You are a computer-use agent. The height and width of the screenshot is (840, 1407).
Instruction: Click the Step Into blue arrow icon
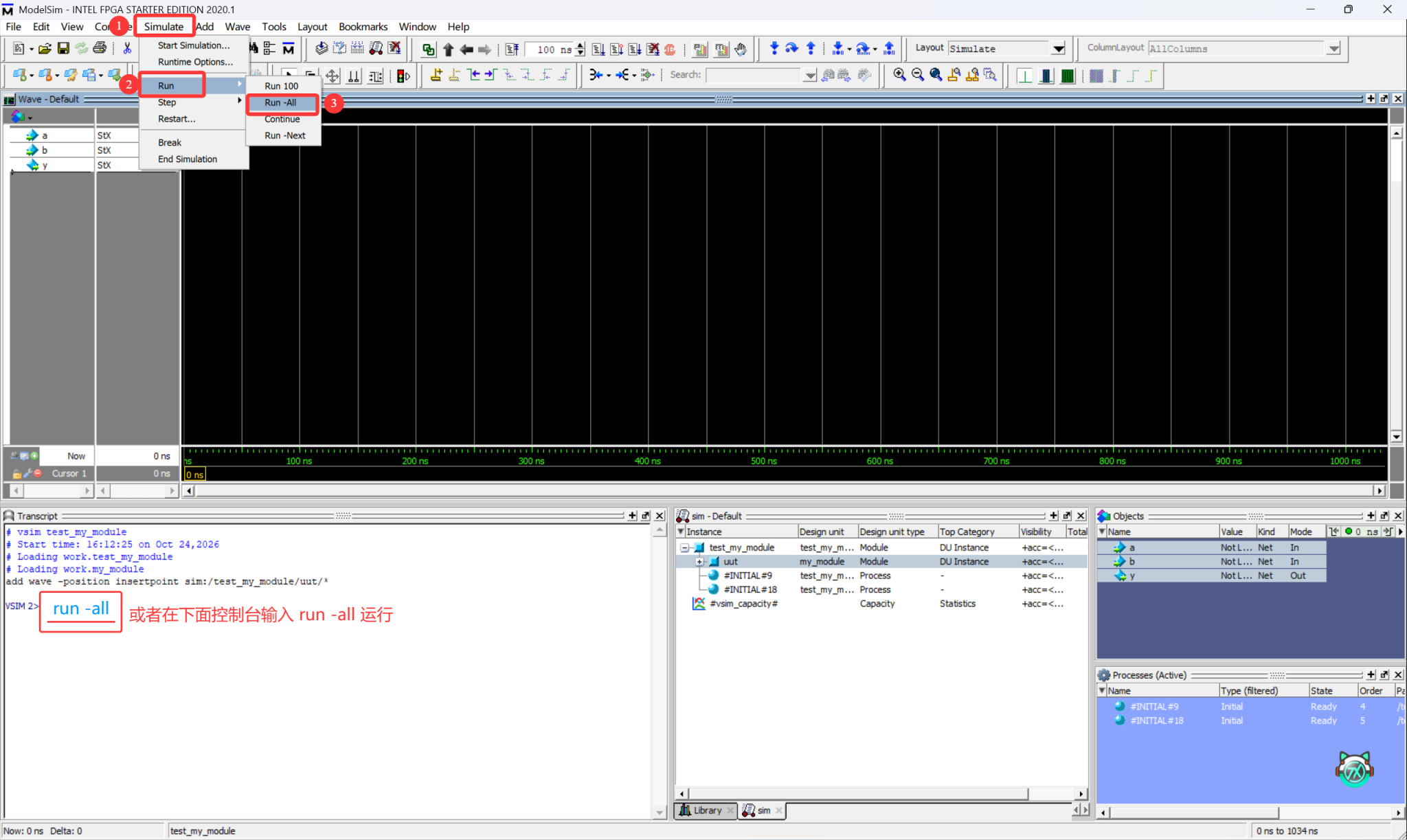click(x=774, y=49)
